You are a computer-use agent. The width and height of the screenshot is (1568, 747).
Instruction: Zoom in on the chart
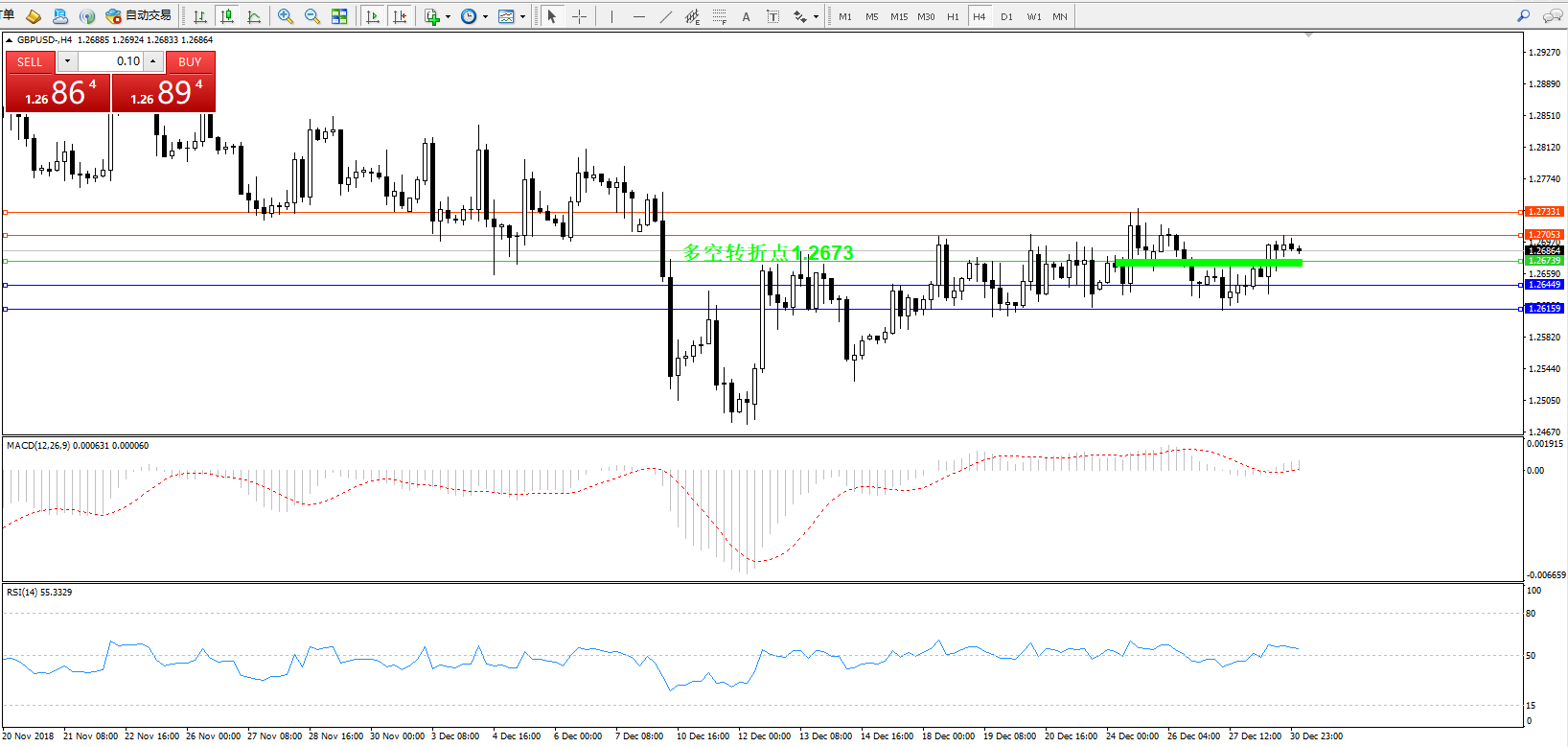click(286, 16)
